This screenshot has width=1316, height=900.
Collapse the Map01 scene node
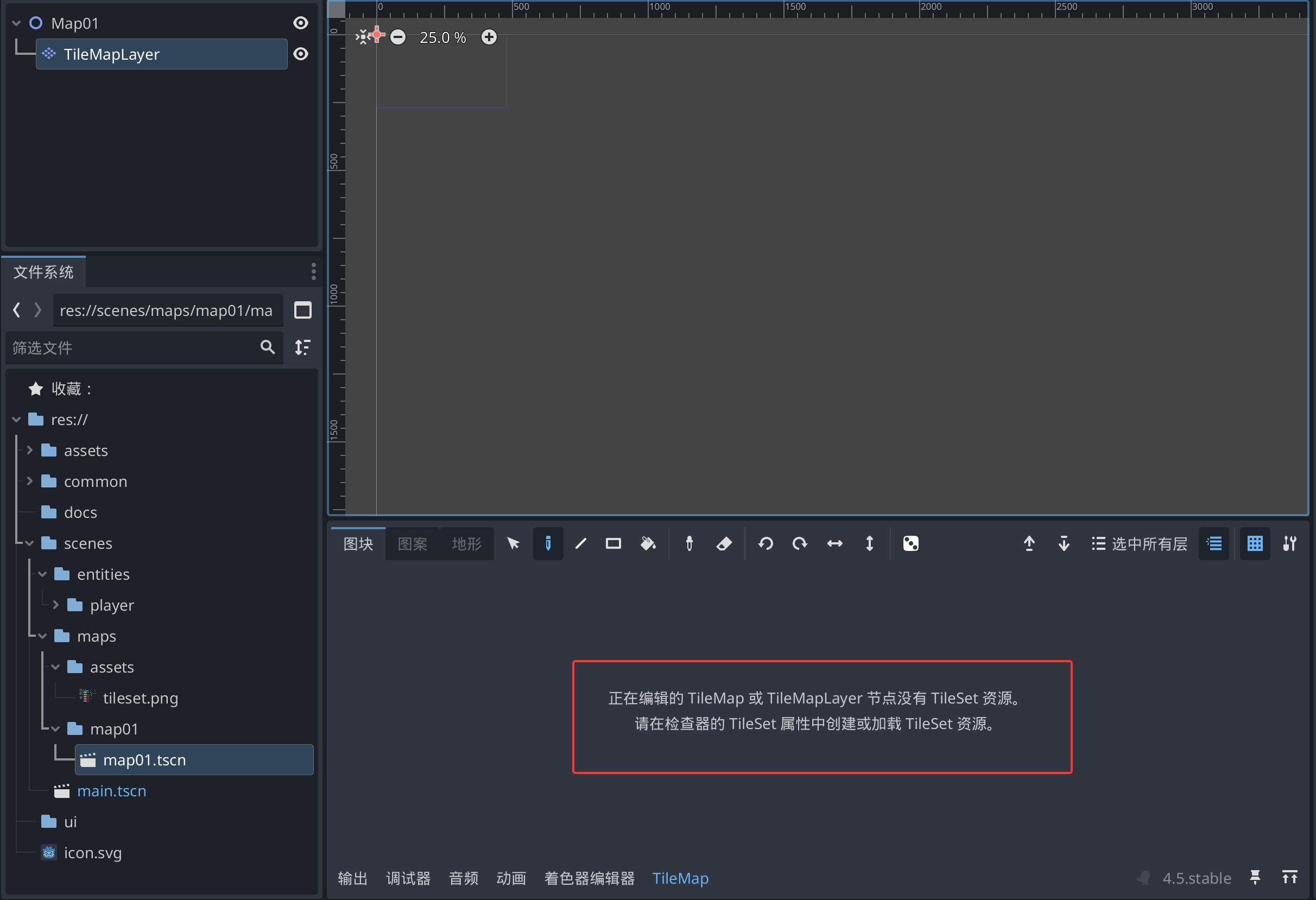click(x=16, y=23)
